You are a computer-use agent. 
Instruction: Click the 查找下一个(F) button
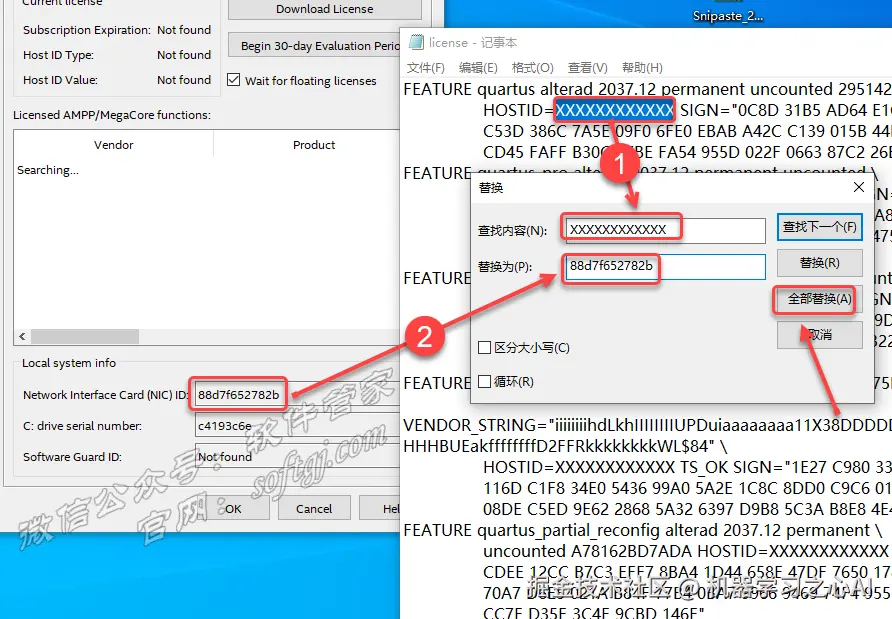coord(820,227)
